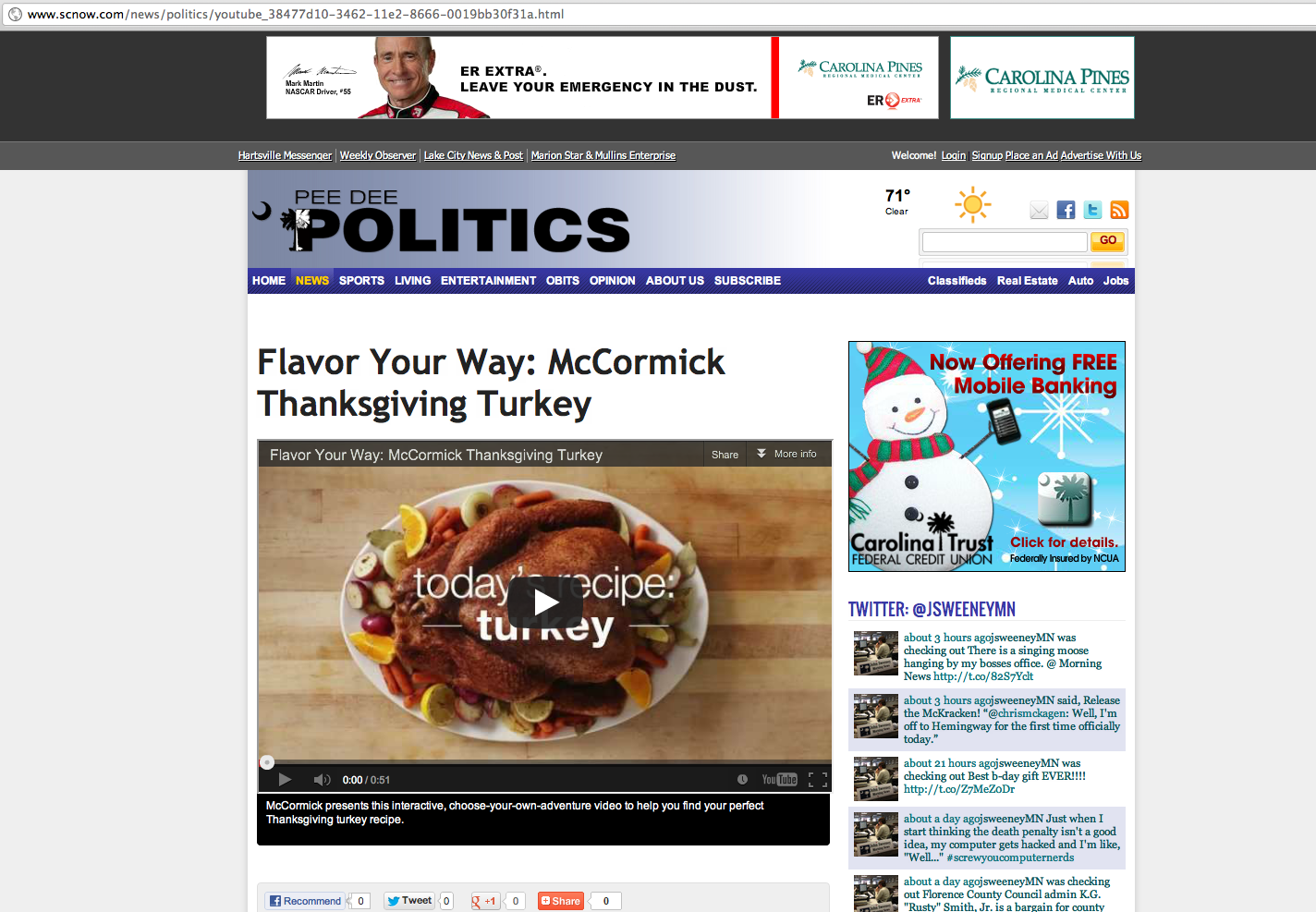Click the GO search button

click(1107, 241)
